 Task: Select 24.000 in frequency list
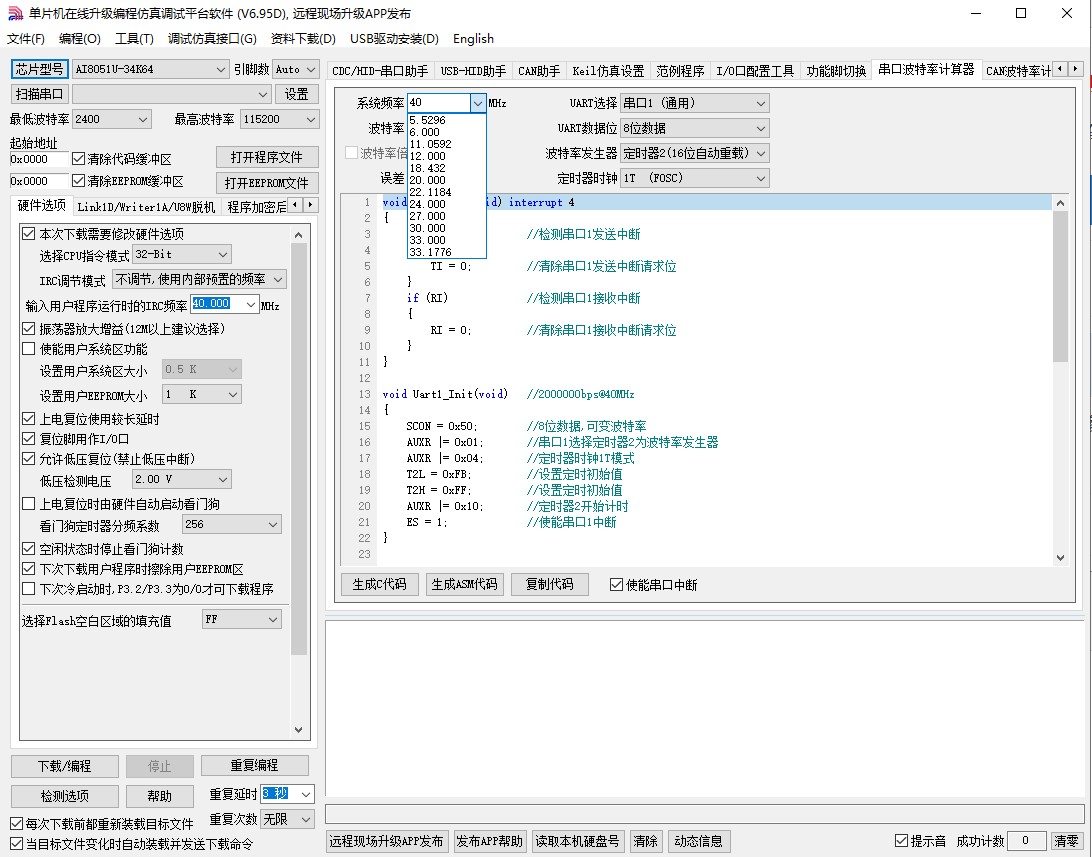pos(446,204)
